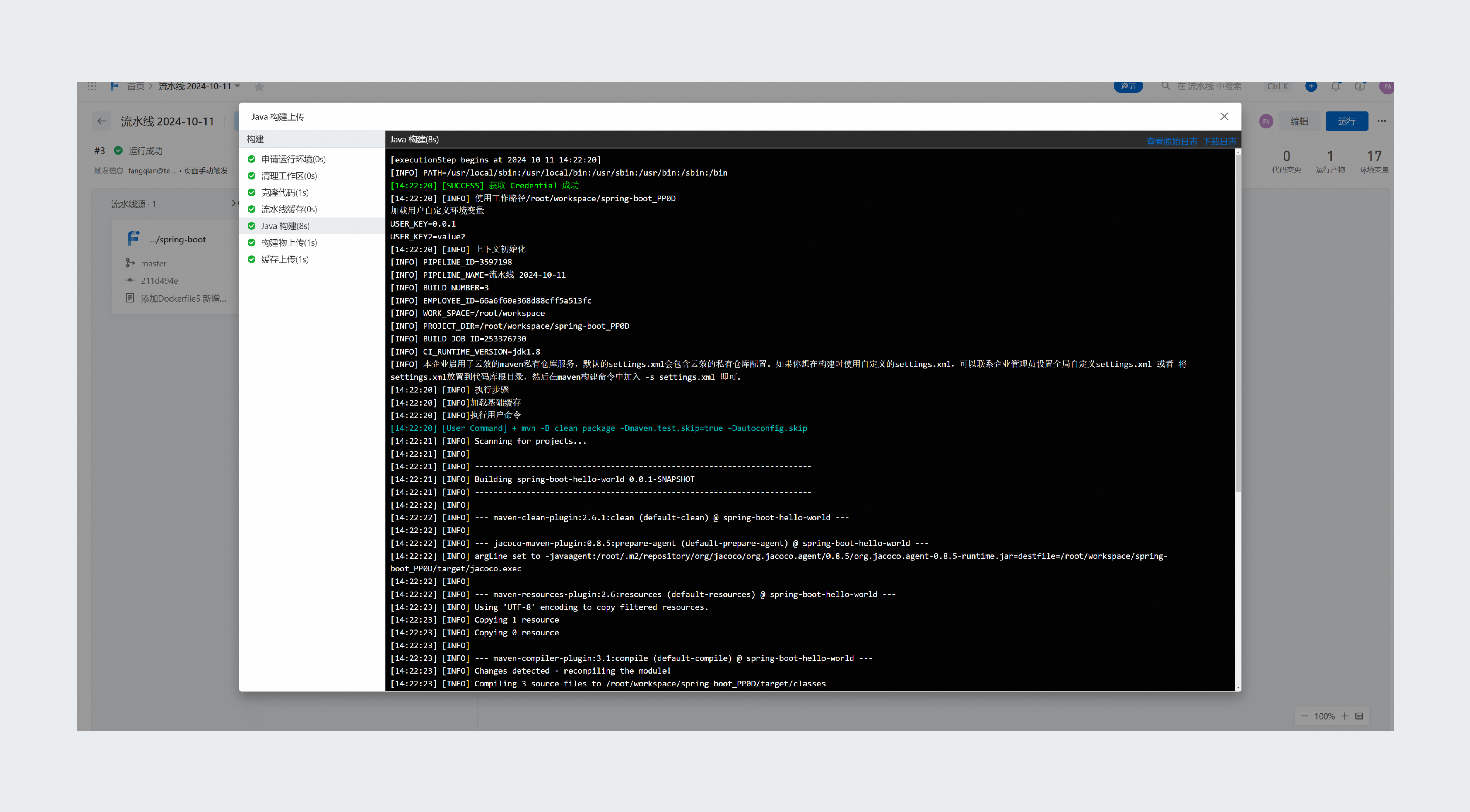Click the Flow logo icon in header

click(115, 86)
